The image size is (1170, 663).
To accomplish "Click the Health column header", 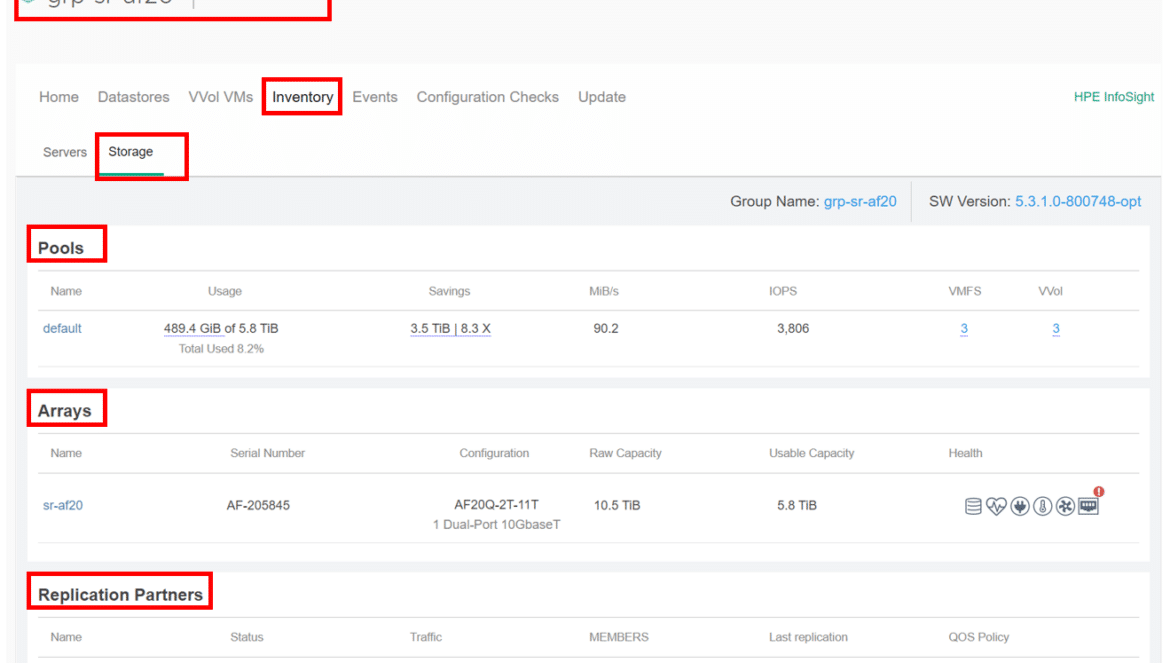I will coord(965,453).
